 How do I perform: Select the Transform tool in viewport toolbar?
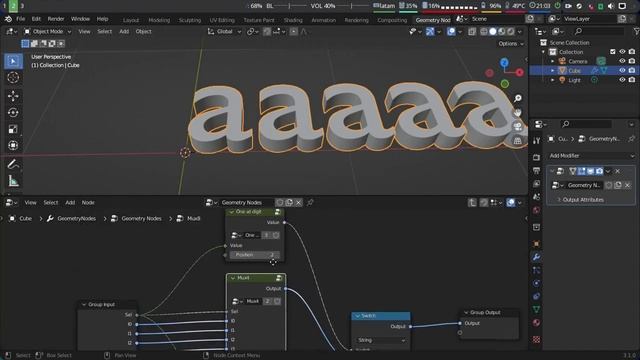tap(13, 146)
